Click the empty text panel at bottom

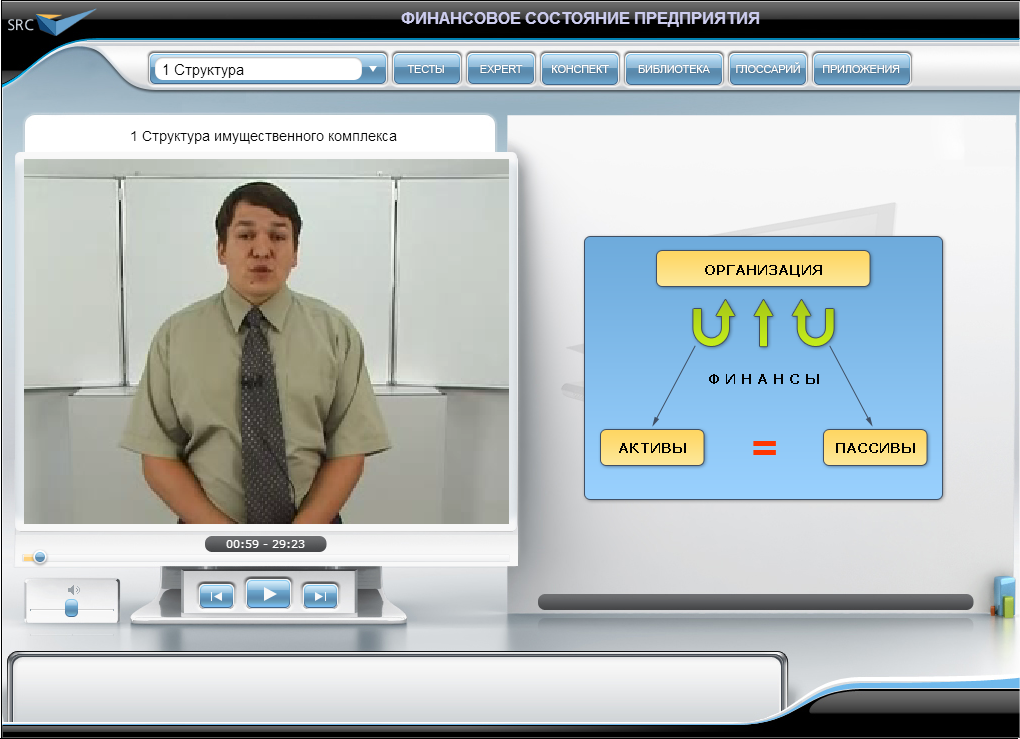(x=396, y=690)
